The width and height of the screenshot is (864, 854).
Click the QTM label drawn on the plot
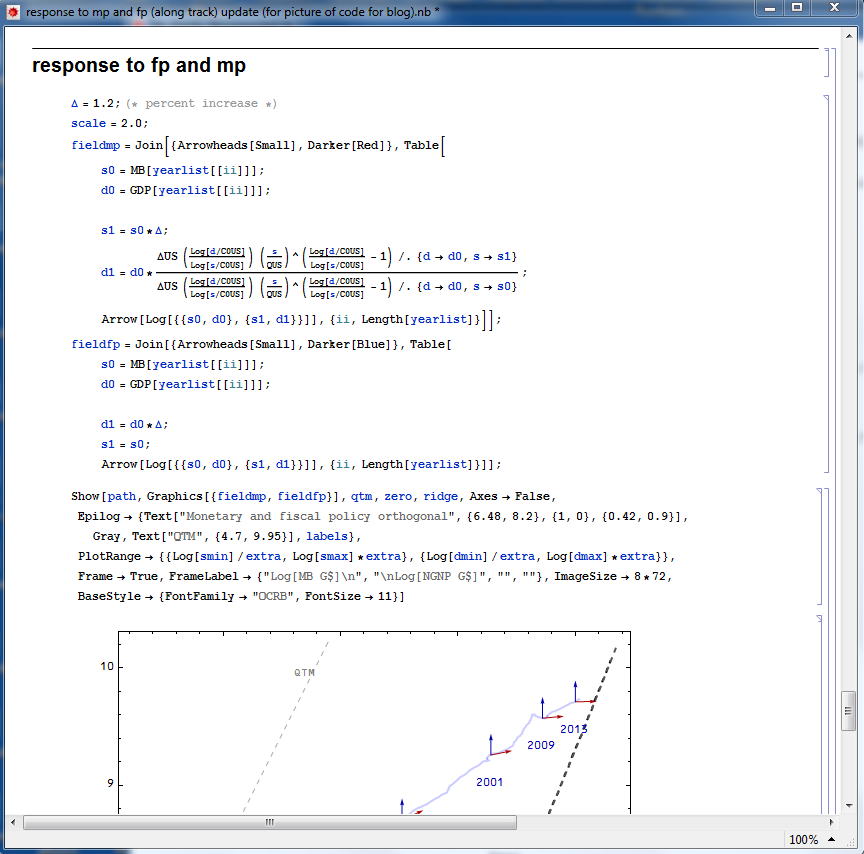tap(302, 672)
